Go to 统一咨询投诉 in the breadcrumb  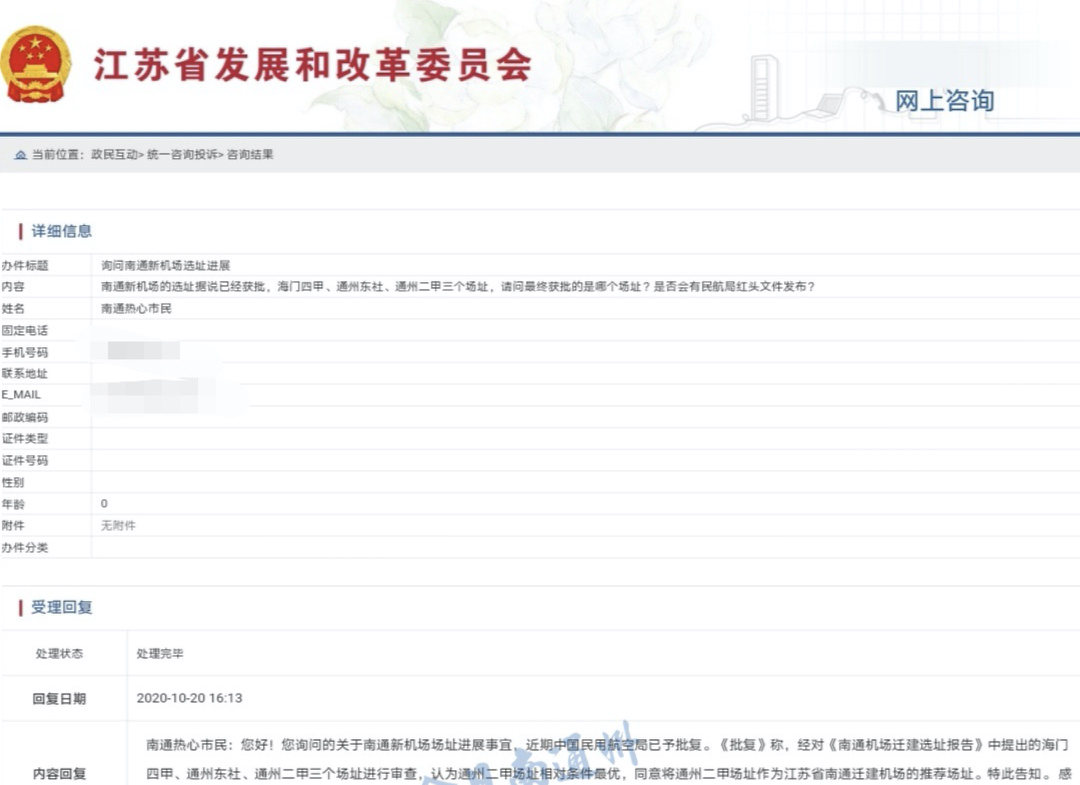point(182,155)
